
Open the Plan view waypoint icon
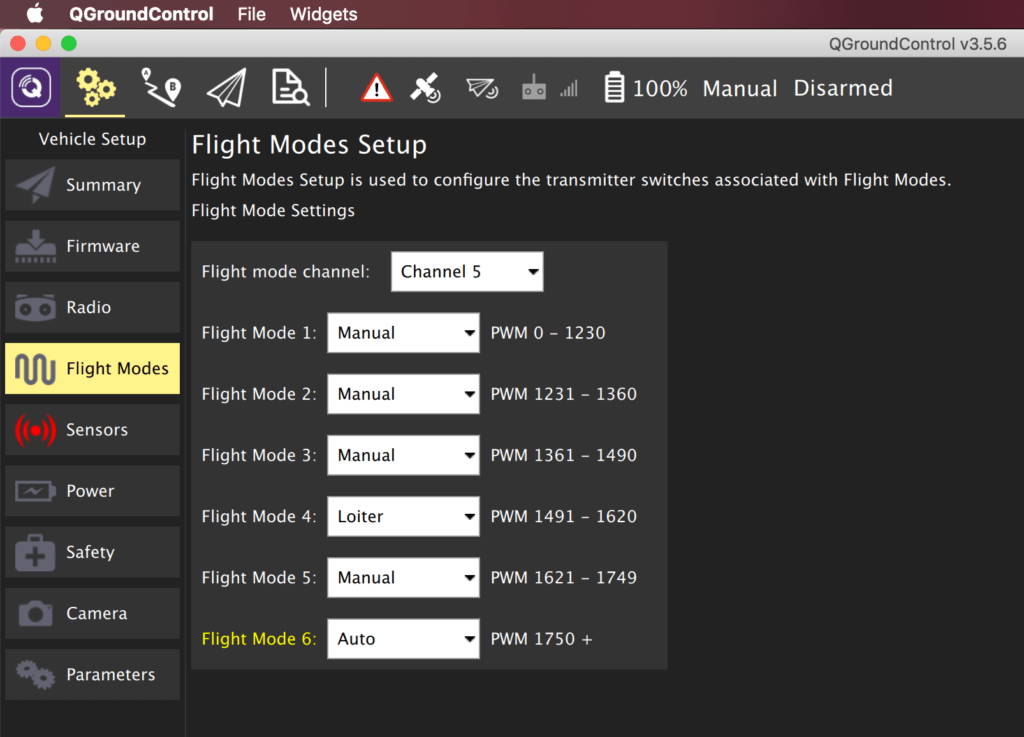(x=161, y=87)
